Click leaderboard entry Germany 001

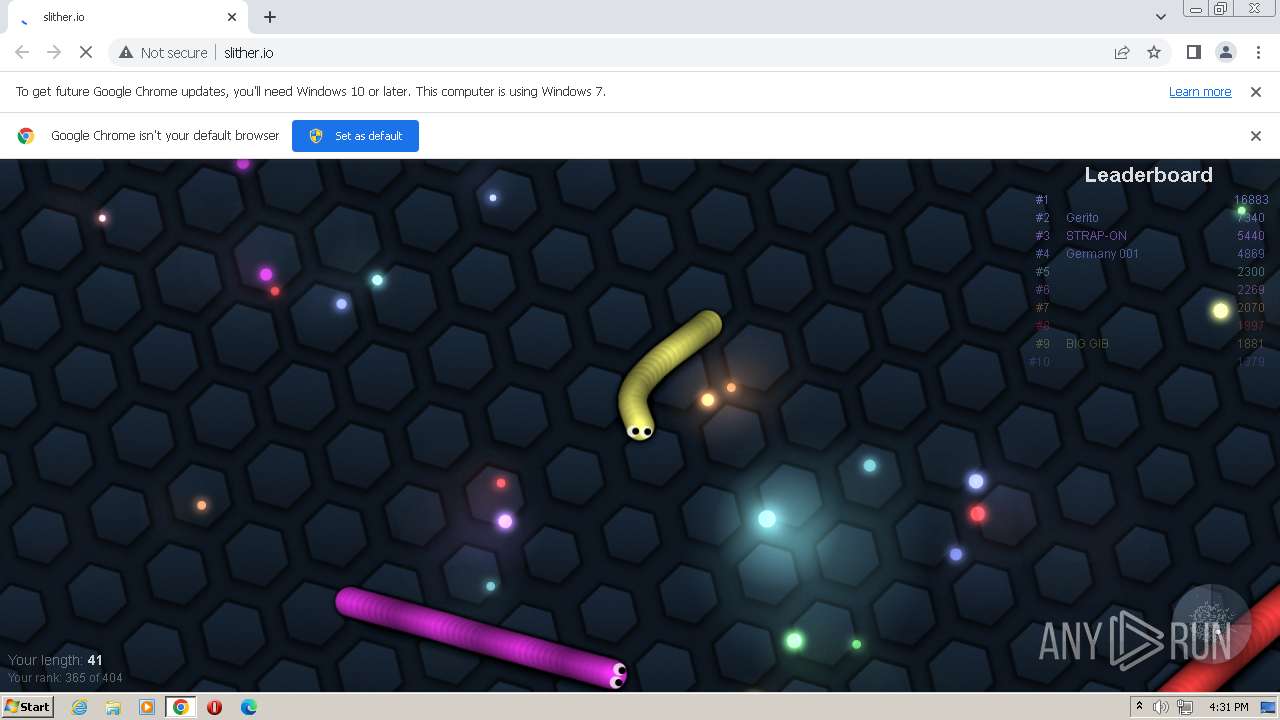click(x=1102, y=254)
